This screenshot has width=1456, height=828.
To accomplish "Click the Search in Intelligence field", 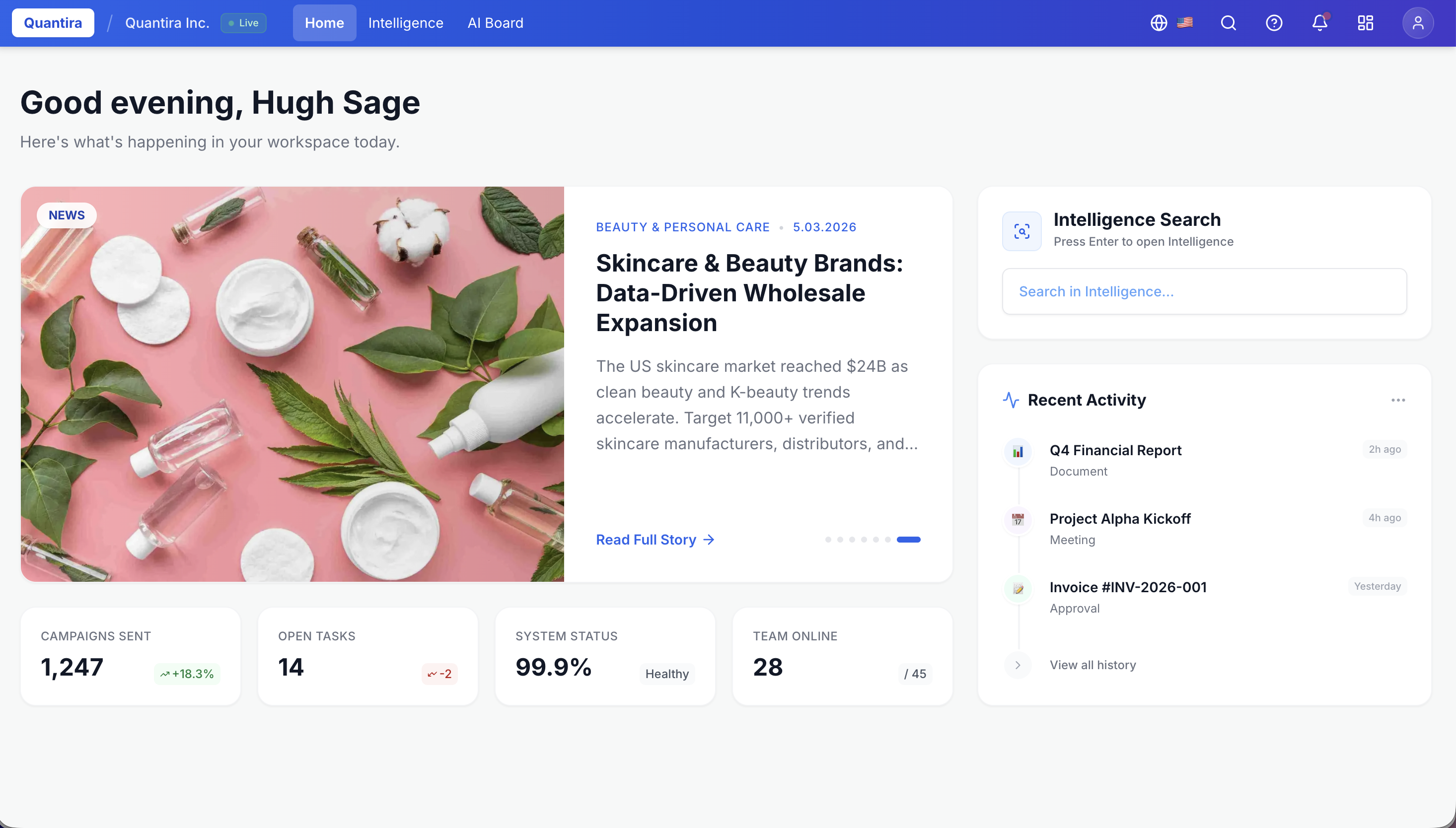I will click(x=1204, y=290).
